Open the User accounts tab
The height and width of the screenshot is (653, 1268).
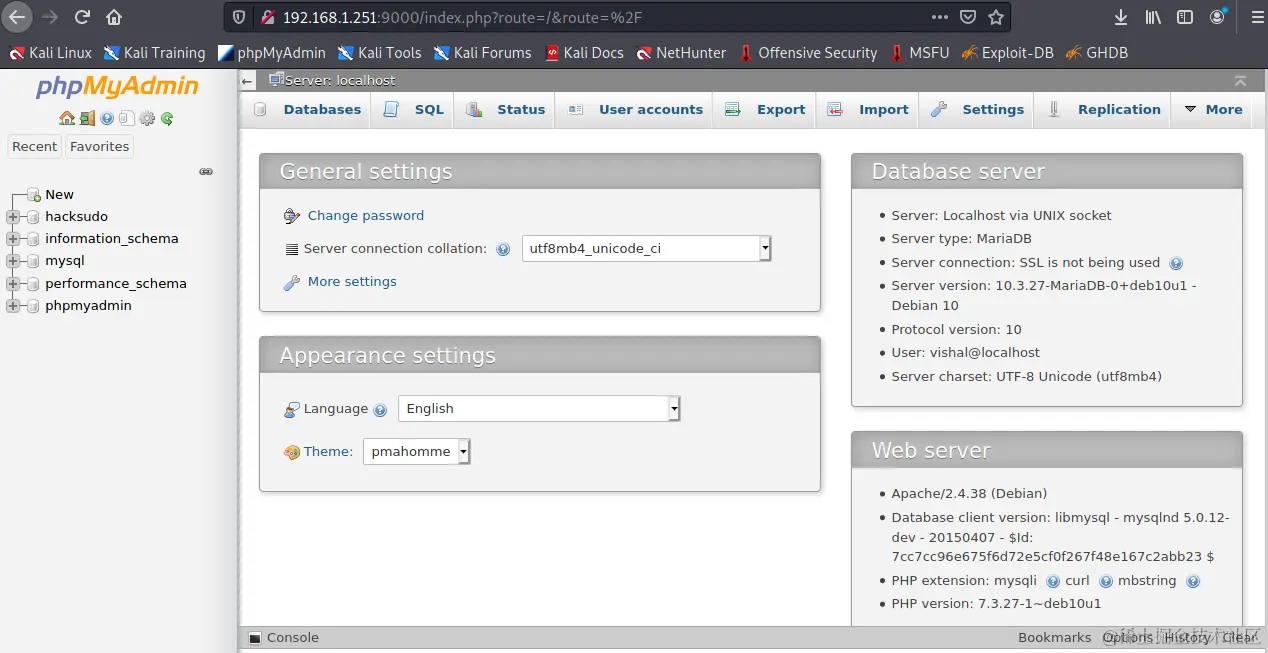(x=635, y=110)
